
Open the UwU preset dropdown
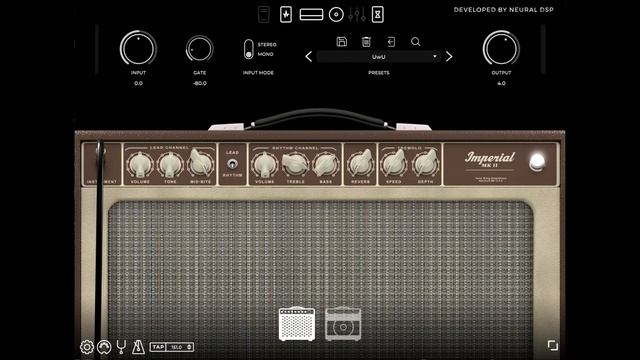coord(379,57)
